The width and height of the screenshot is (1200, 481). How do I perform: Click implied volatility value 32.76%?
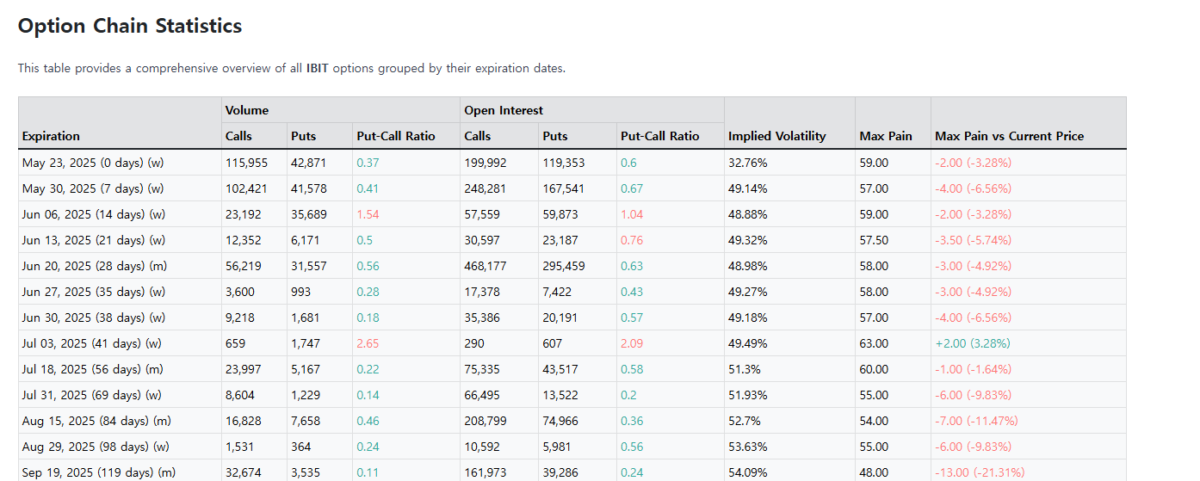pos(748,162)
